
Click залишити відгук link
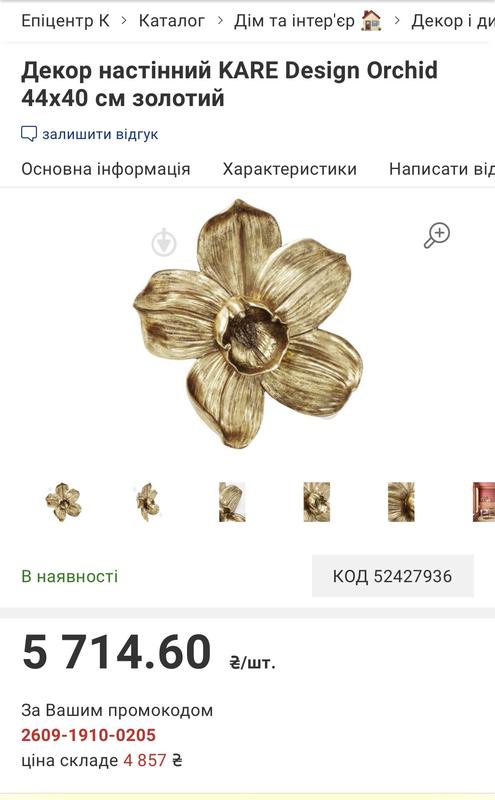click(x=100, y=134)
